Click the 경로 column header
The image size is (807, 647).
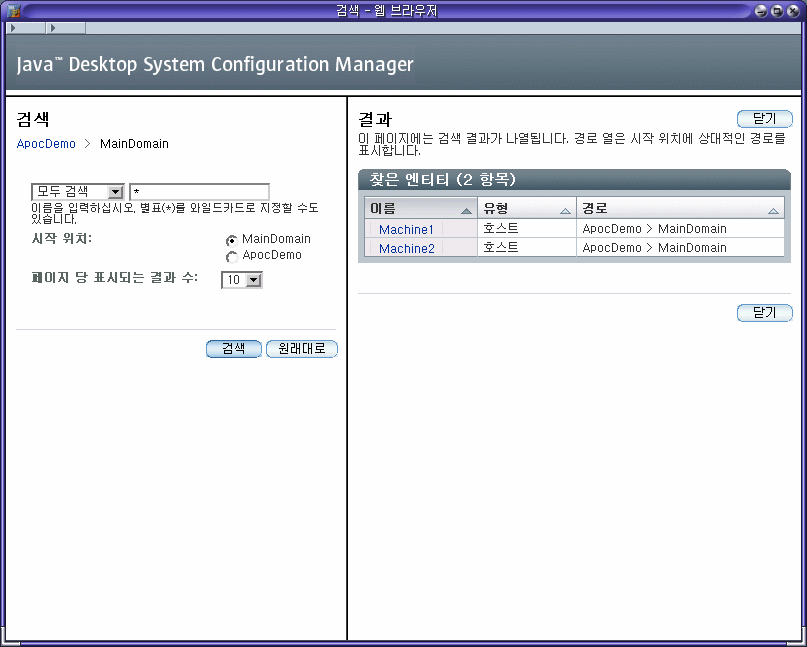pyautogui.click(x=680, y=208)
